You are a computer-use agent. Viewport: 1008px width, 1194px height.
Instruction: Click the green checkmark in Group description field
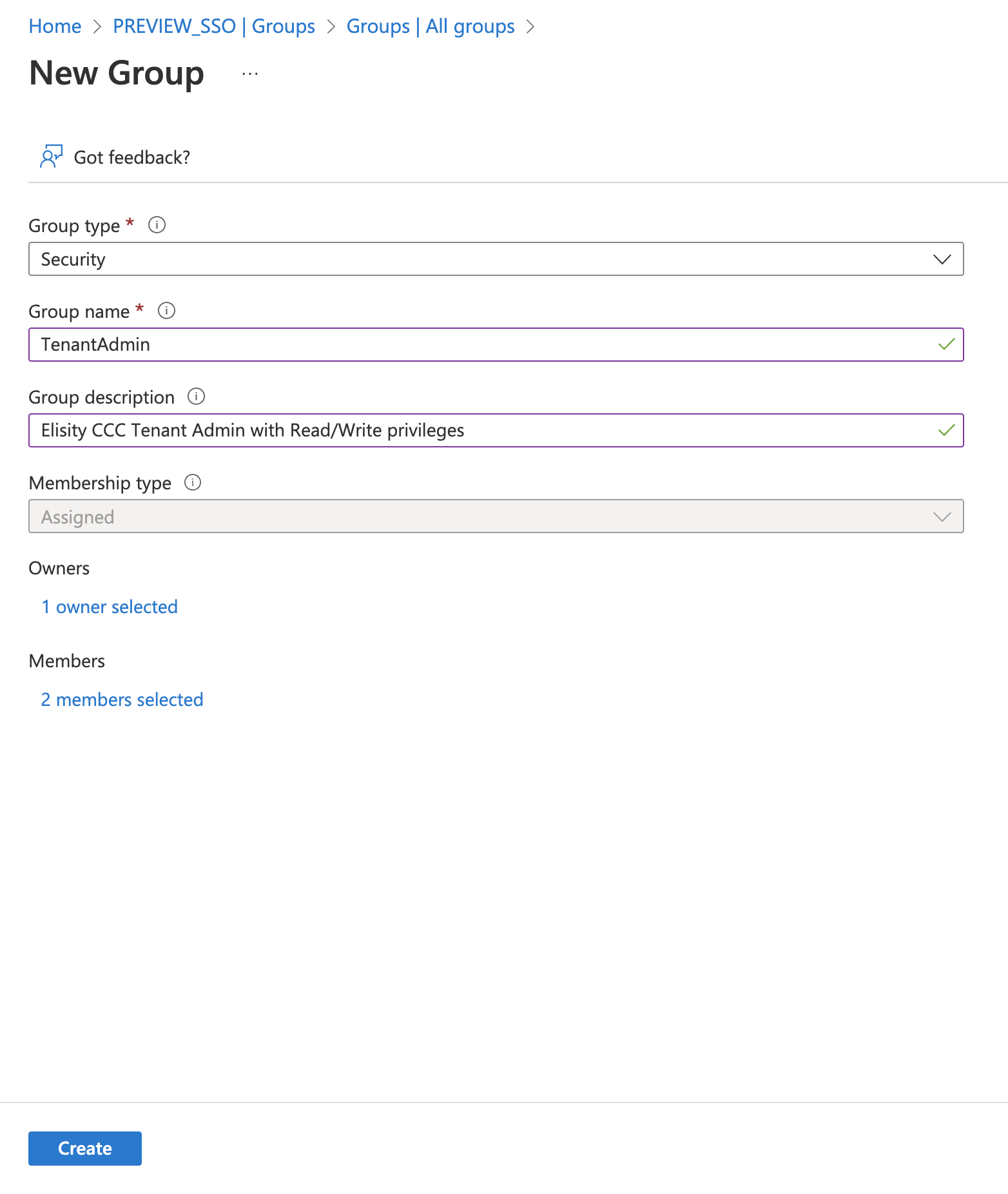946,431
